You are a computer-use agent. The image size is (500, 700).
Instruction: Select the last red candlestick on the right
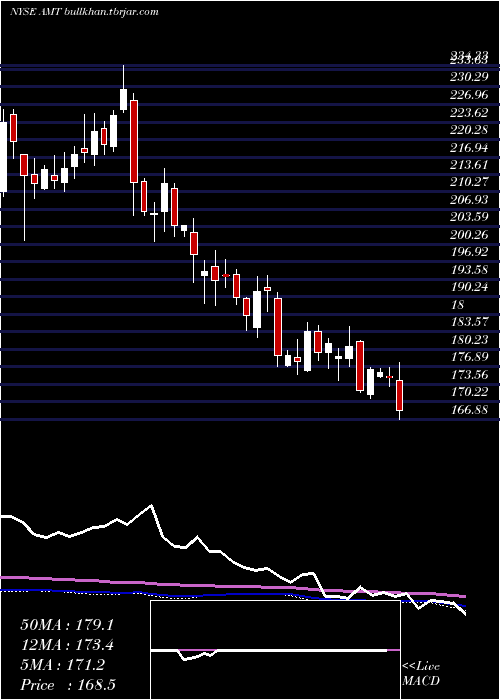[x=400, y=396]
